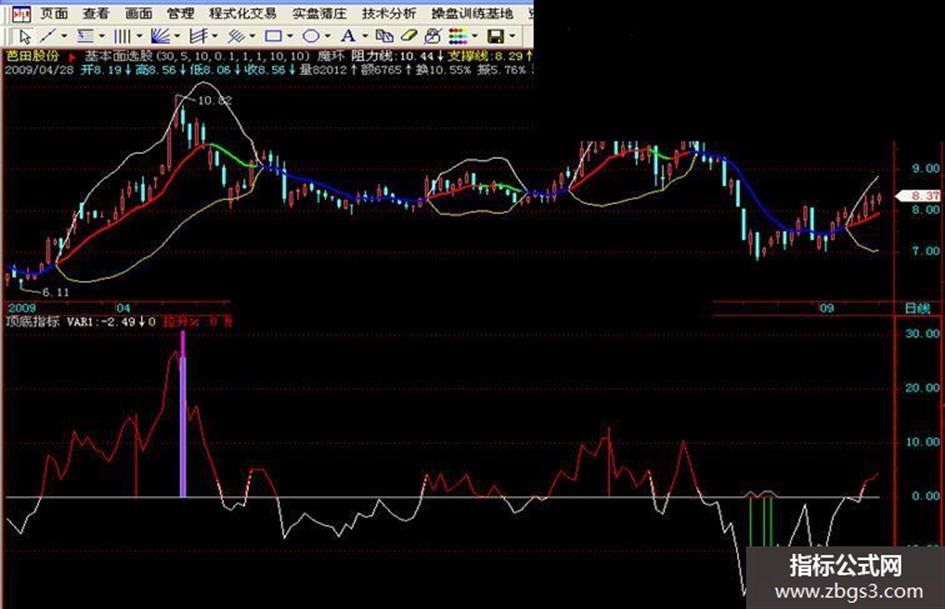945x609 pixels.
Task: Select the arrow pointer tool
Action: tap(25, 37)
